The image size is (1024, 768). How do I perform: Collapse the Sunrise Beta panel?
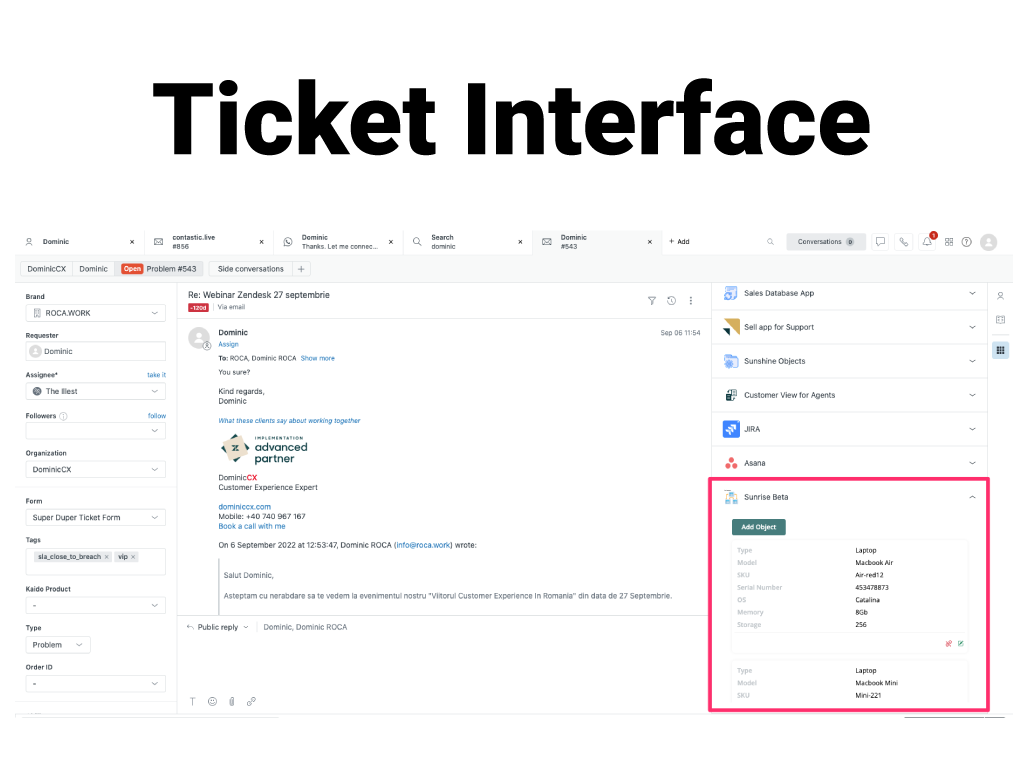pos(971,496)
